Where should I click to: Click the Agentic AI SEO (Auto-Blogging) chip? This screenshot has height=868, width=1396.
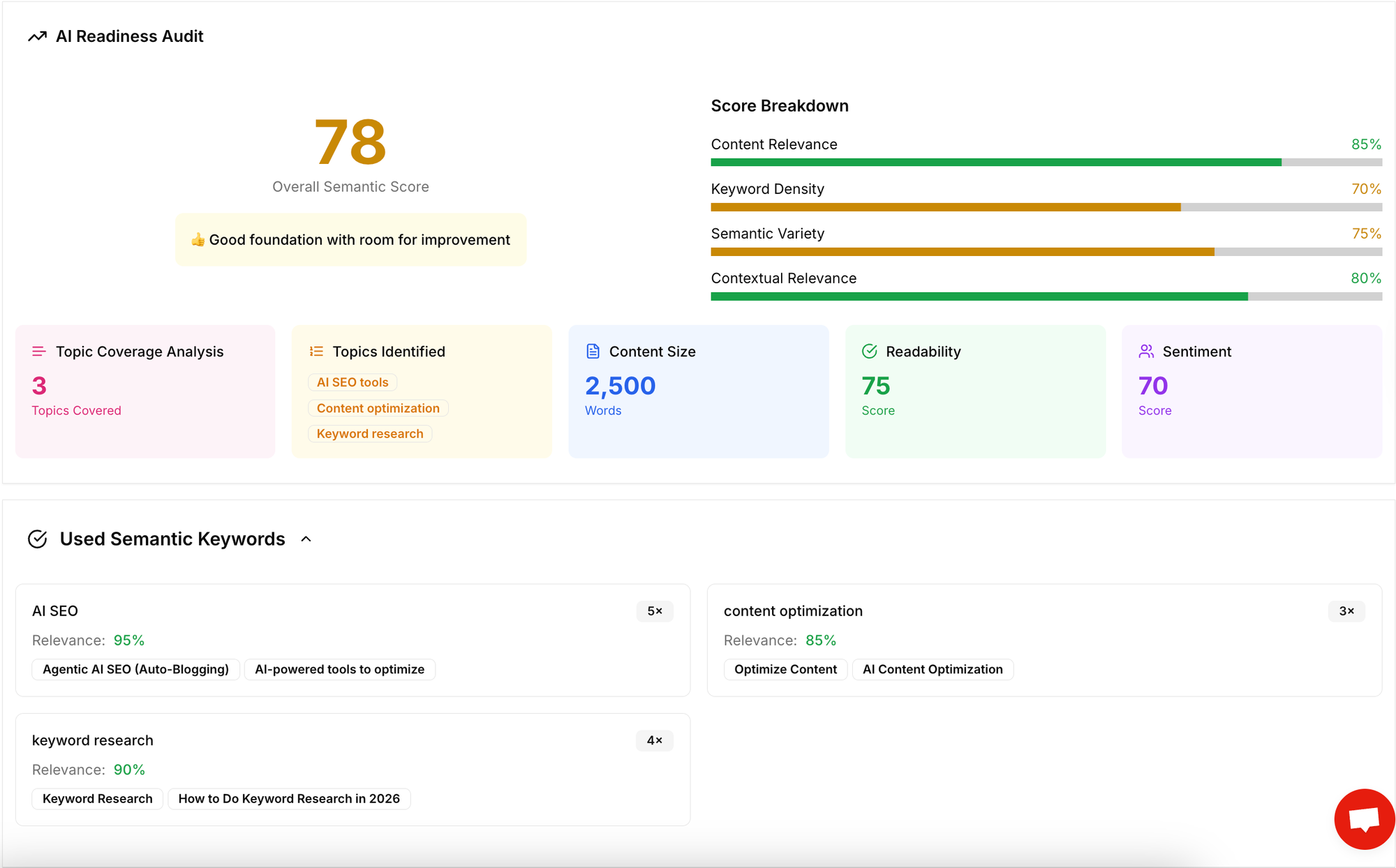(x=135, y=669)
